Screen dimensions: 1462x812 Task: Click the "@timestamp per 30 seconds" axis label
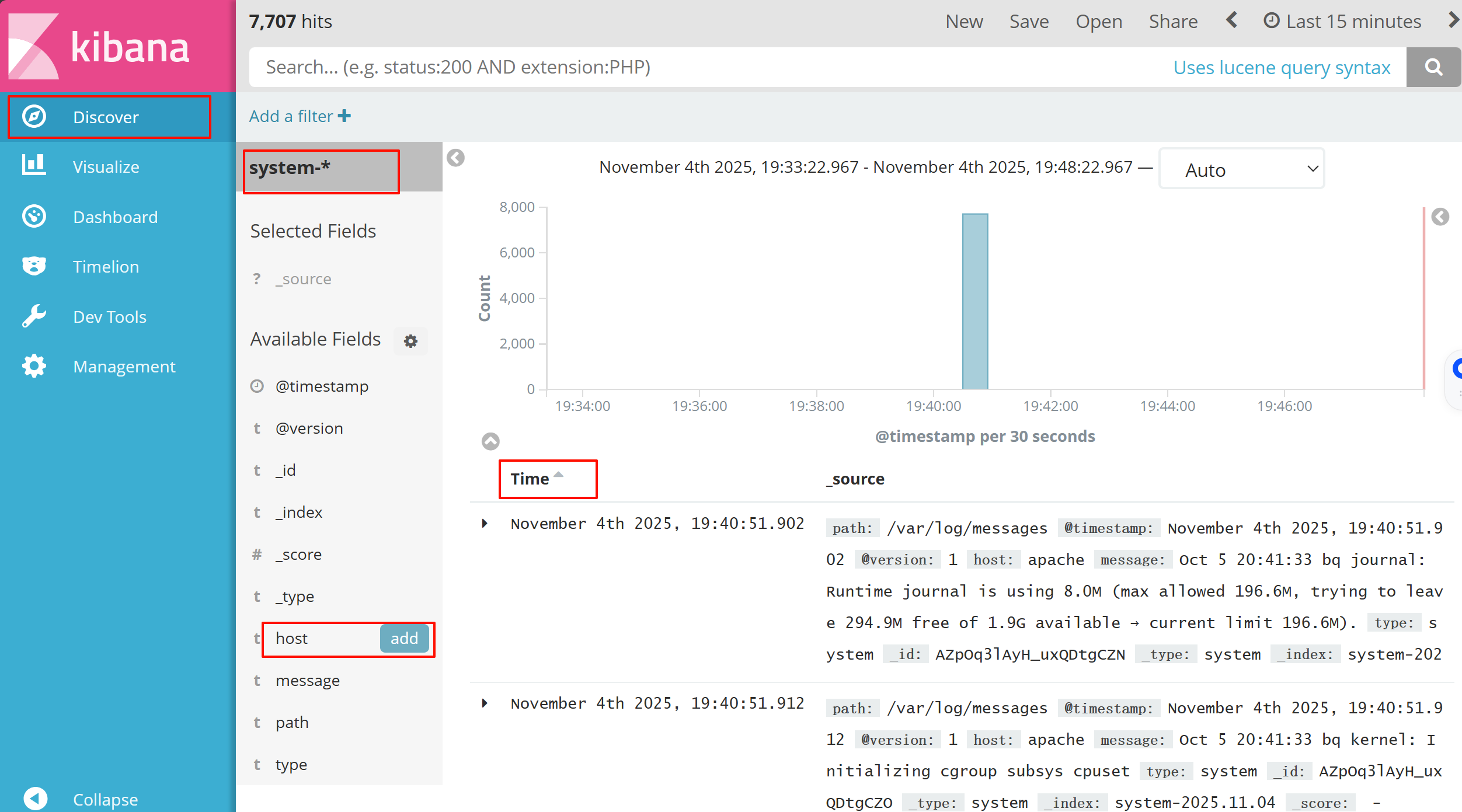point(985,436)
